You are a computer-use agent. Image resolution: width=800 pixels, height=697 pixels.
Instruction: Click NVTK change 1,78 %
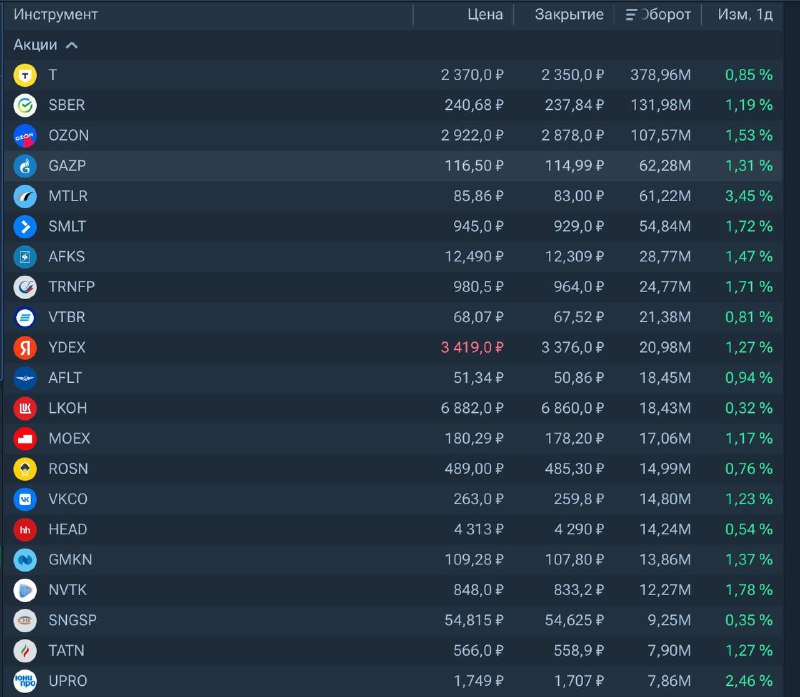pos(749,590)
